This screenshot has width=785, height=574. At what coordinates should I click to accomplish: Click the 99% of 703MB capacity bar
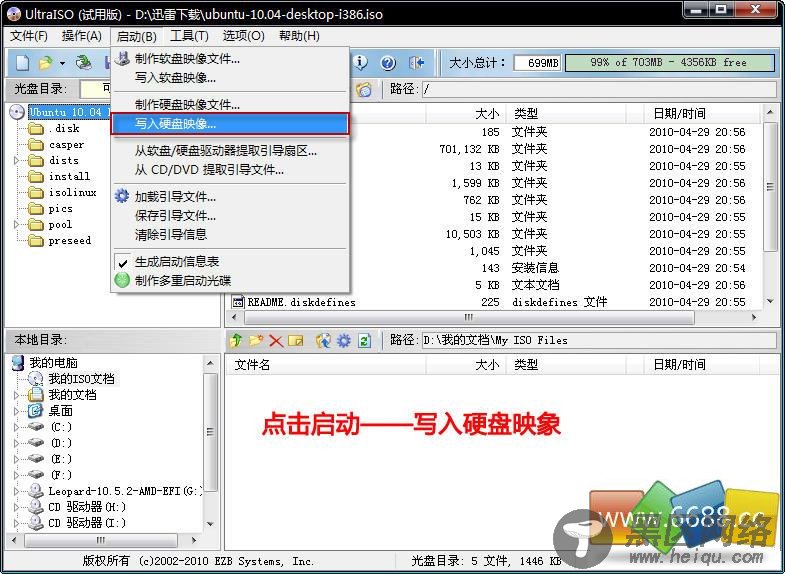click(670, 63)
